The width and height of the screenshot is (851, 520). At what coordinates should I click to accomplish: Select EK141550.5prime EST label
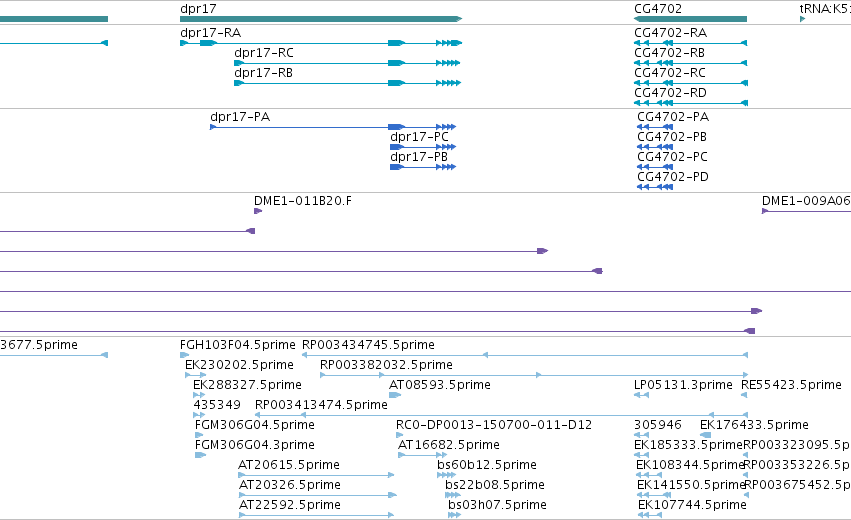(691, 485)
